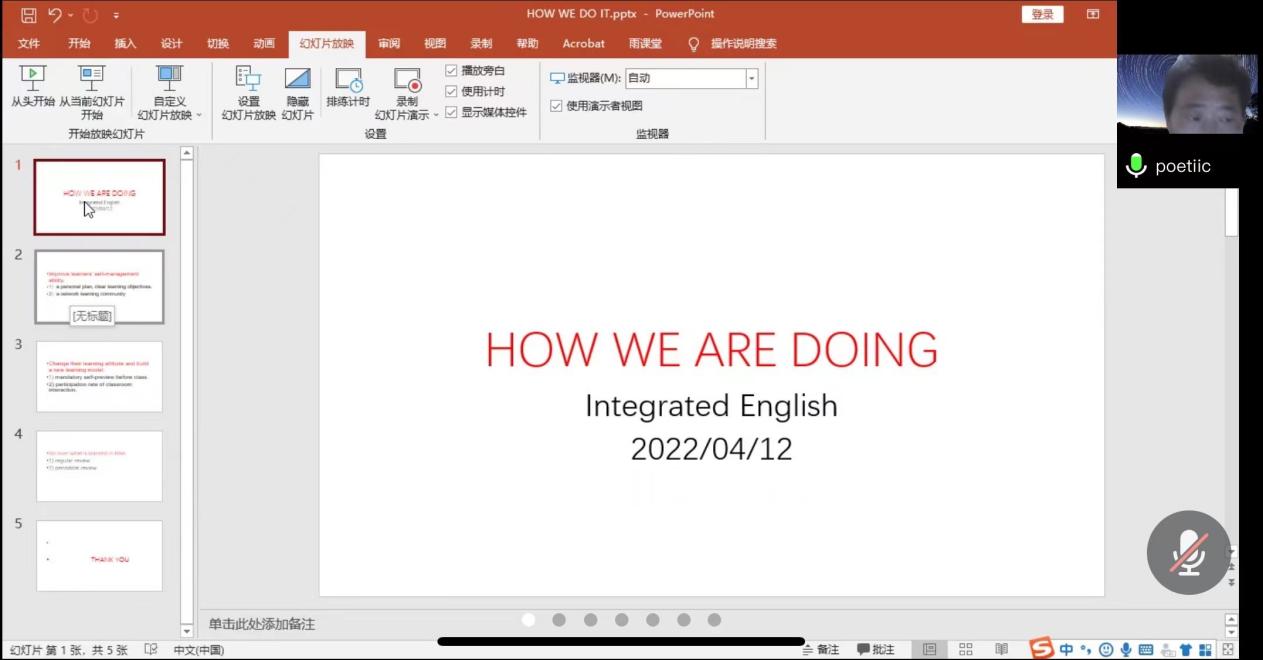The height and width of the screenshot is (660, 1263).
Task: Click the undo arrow icon
Action: coord(55,15)
